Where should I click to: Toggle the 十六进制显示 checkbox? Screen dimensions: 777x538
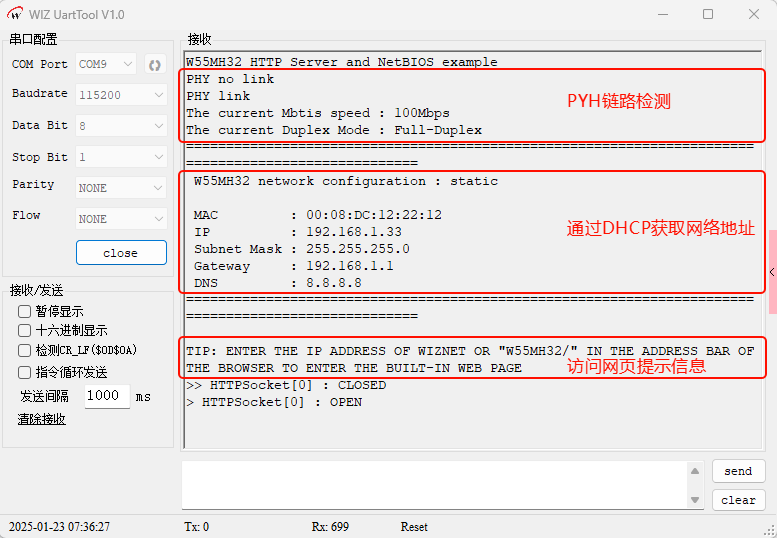click(x=25, y=330)
